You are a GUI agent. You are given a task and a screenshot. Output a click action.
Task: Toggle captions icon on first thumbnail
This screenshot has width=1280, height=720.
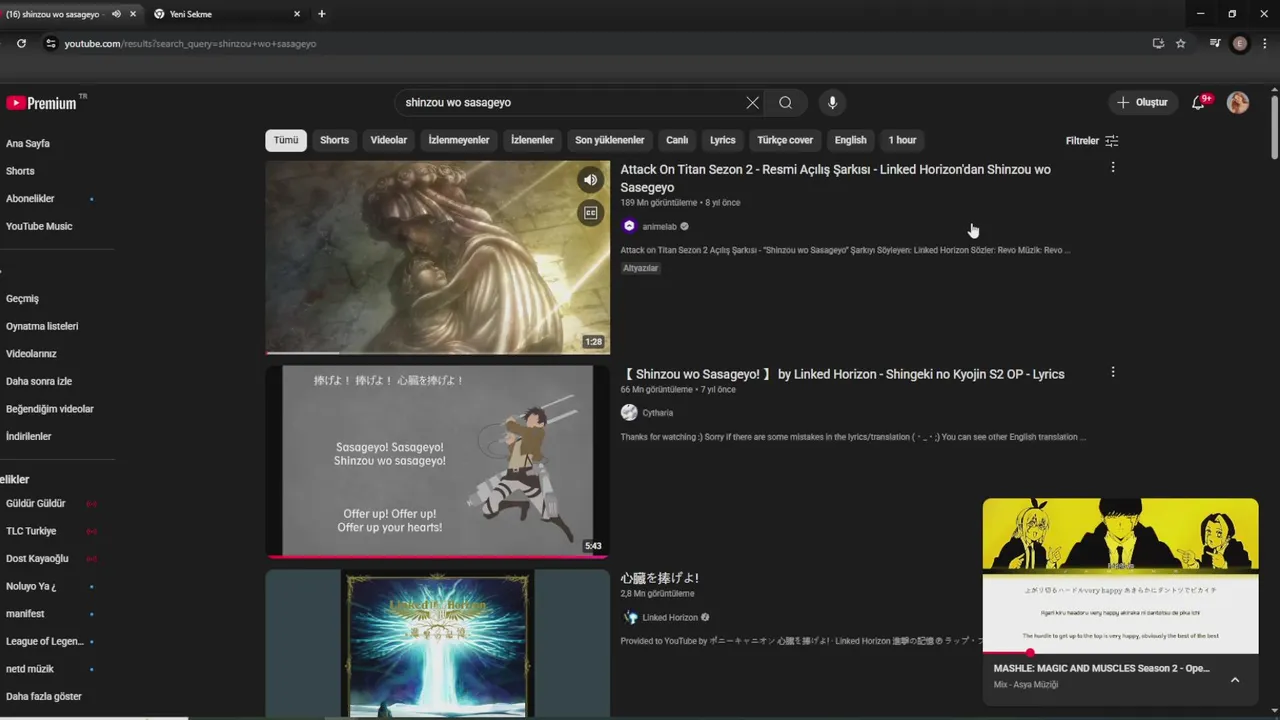[x=591, y=212]
